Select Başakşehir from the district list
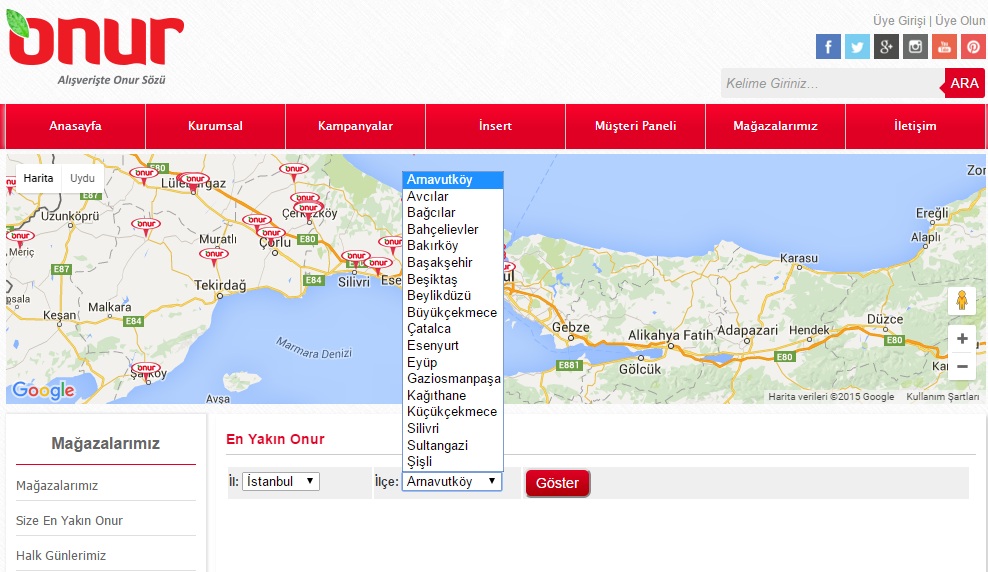 coord(452,263)
